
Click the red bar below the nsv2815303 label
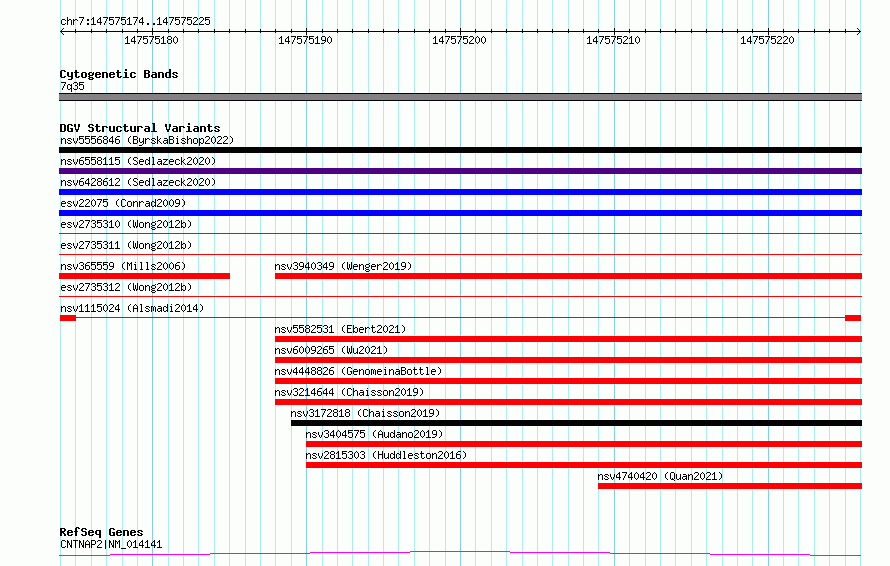tap(584, 466)
